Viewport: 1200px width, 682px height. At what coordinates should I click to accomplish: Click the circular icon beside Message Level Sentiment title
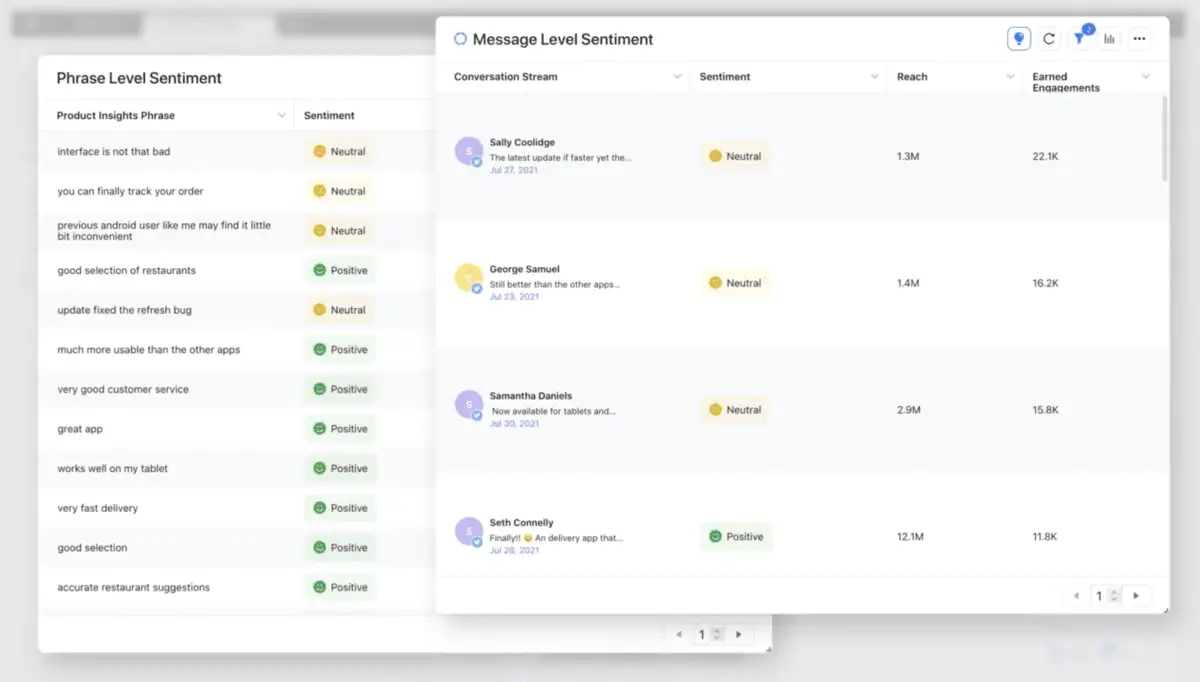(459, 38)
